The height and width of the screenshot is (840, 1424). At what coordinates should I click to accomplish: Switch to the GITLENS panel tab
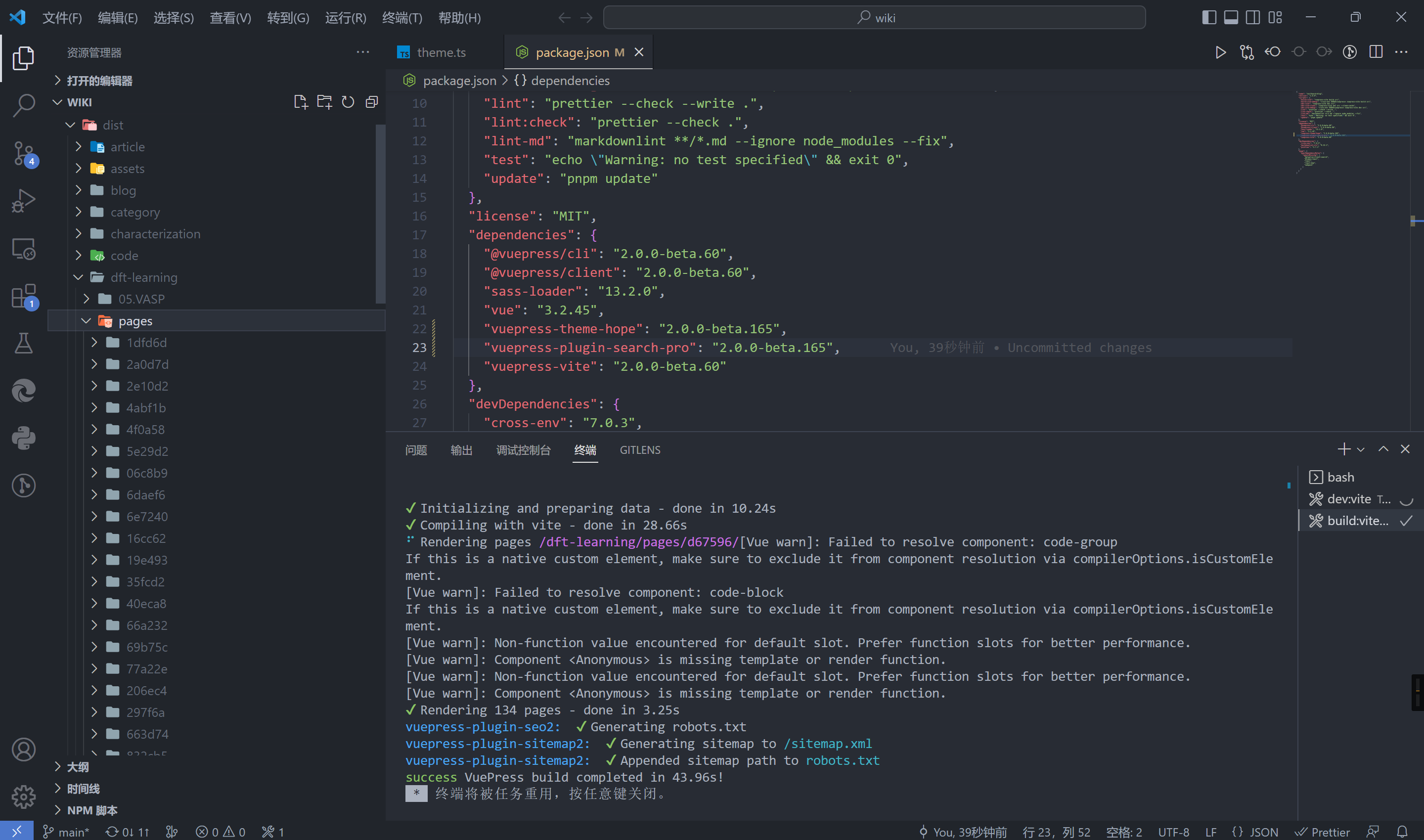point(640,450)
